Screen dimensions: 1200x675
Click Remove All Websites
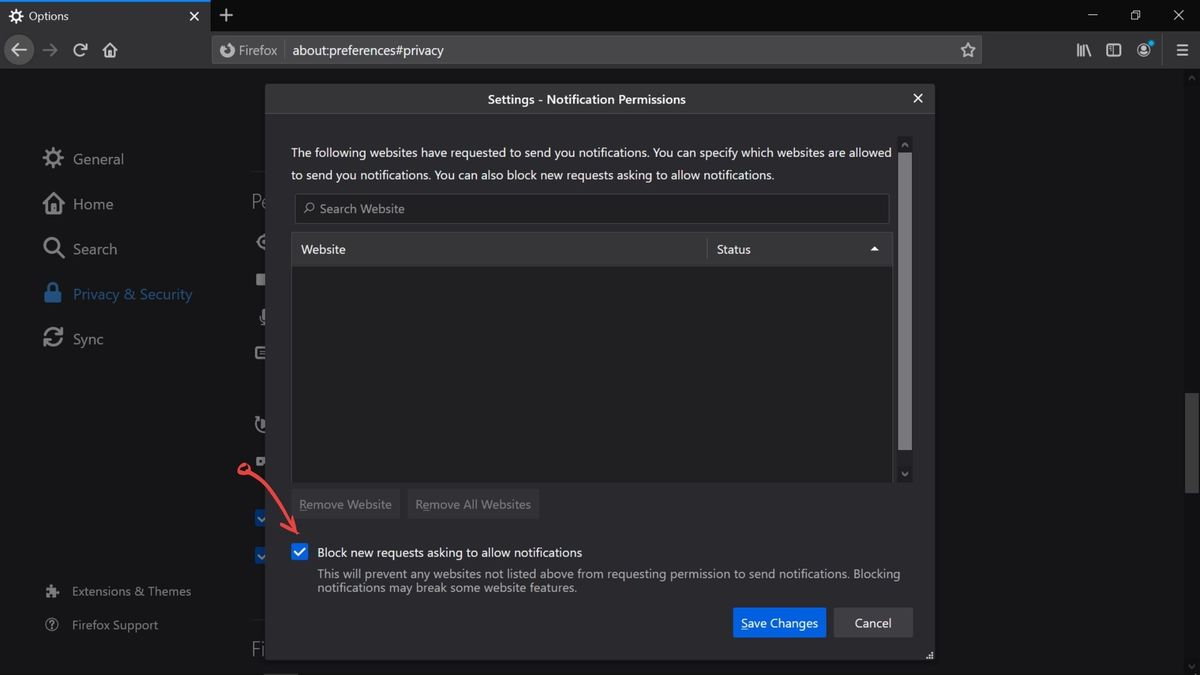tap(472, 504)
